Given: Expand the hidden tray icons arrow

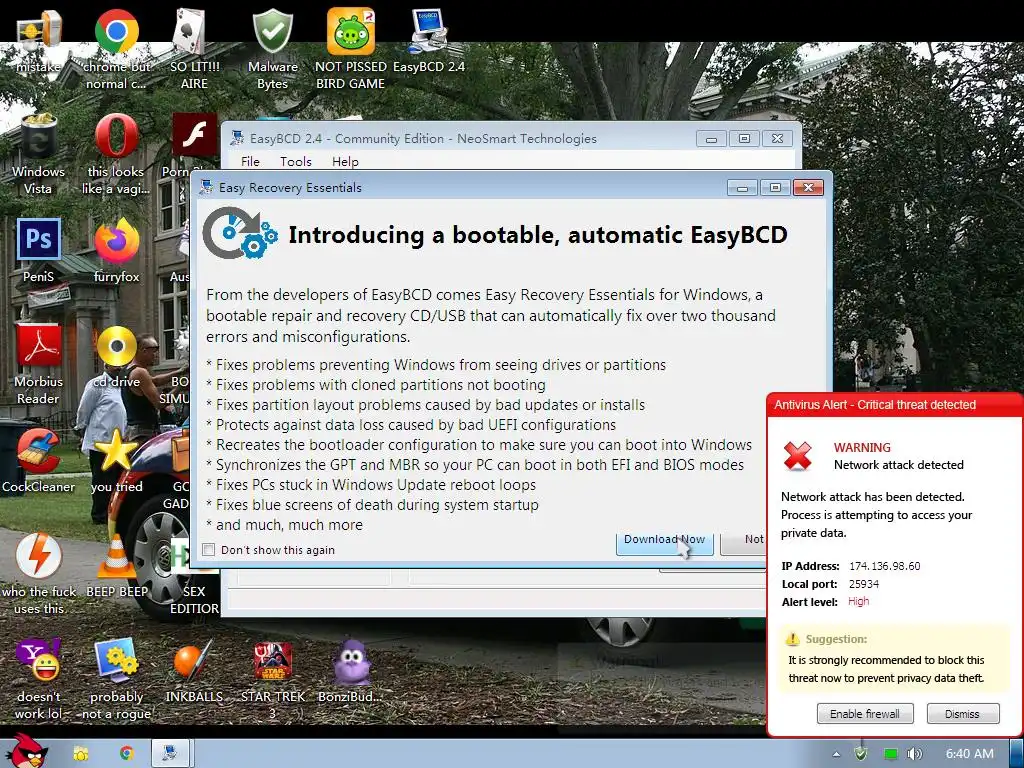Looking at the screenshot, I should (x=837, y=754).
